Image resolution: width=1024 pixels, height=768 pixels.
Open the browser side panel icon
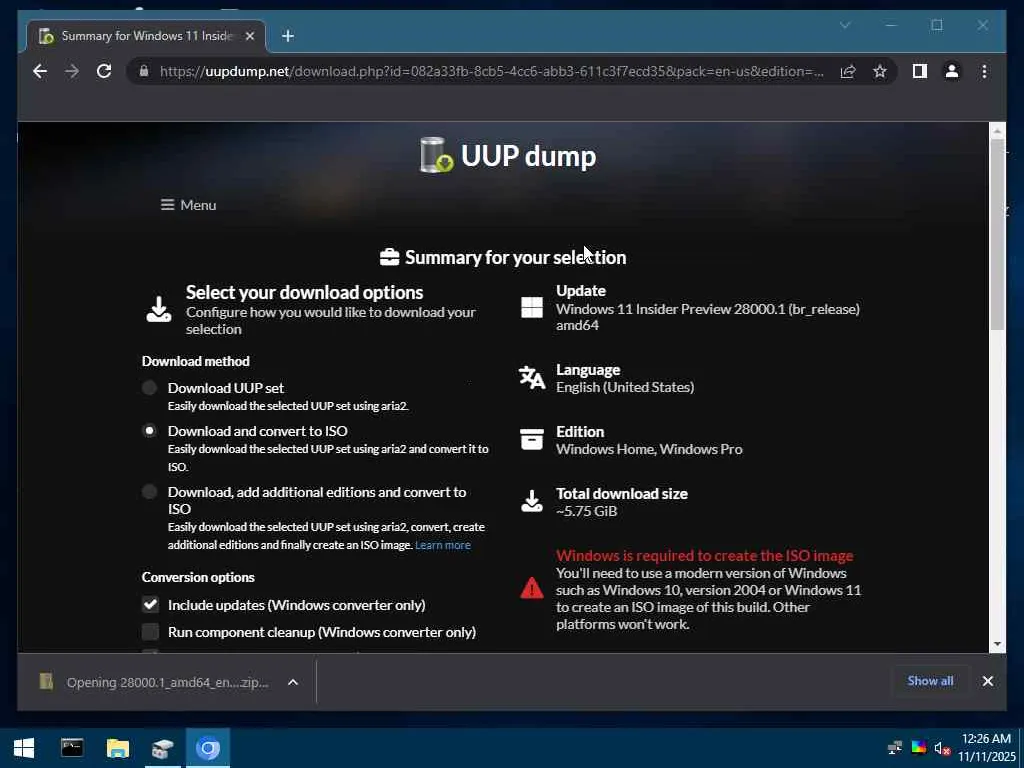pos(920,71)
